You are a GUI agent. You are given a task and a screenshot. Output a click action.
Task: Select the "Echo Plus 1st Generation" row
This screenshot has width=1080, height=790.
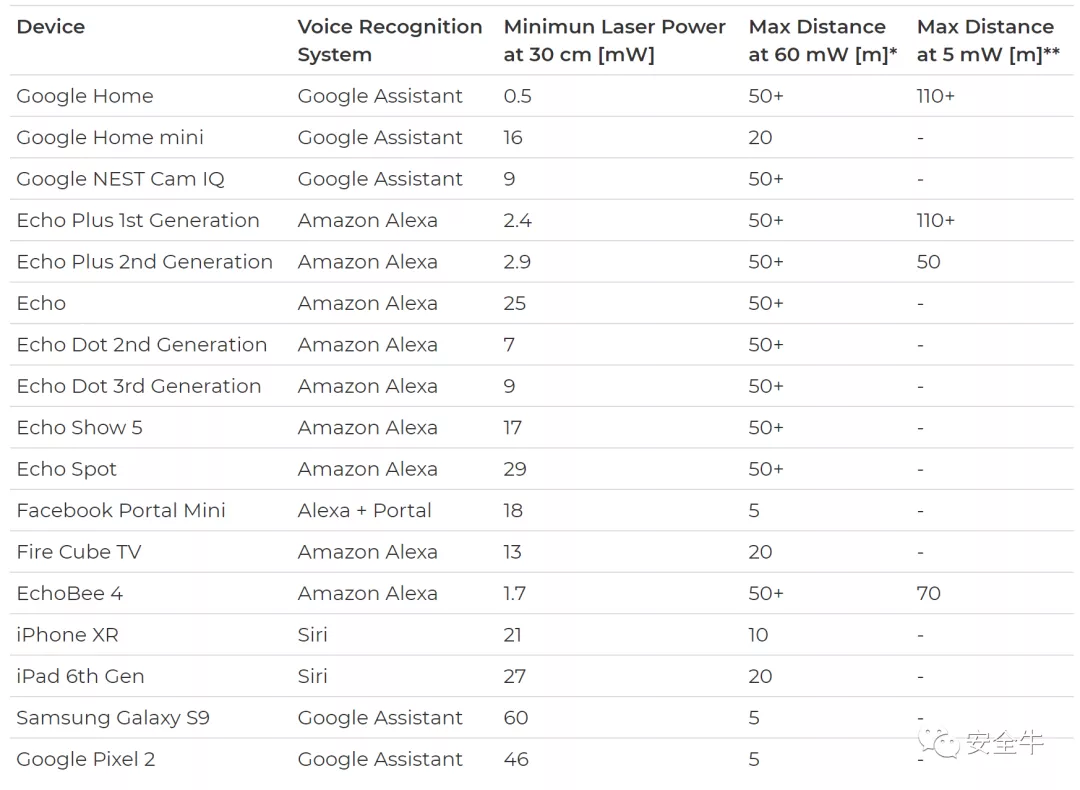pyautogui.click(x=138, y=221)
